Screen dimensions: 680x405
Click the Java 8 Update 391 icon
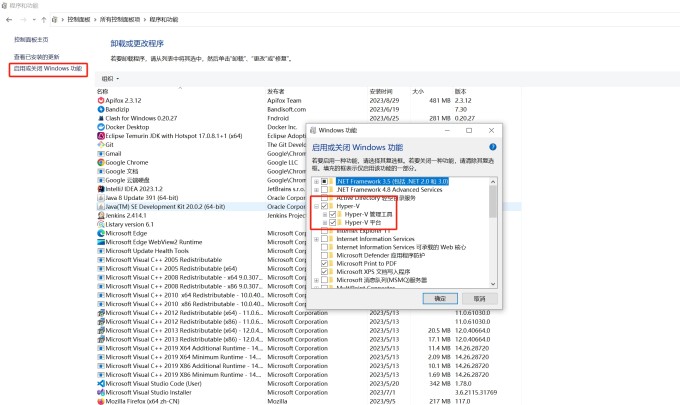click(101, 198)
